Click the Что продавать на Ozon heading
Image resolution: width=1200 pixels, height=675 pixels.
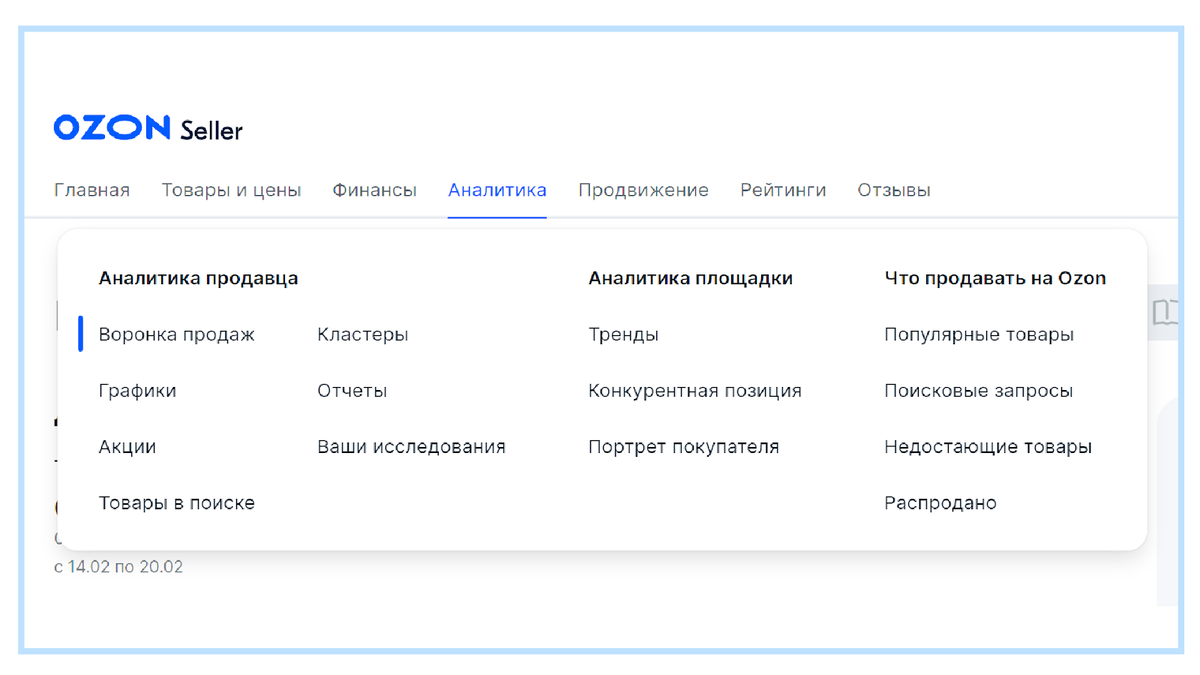pos(995,279)
